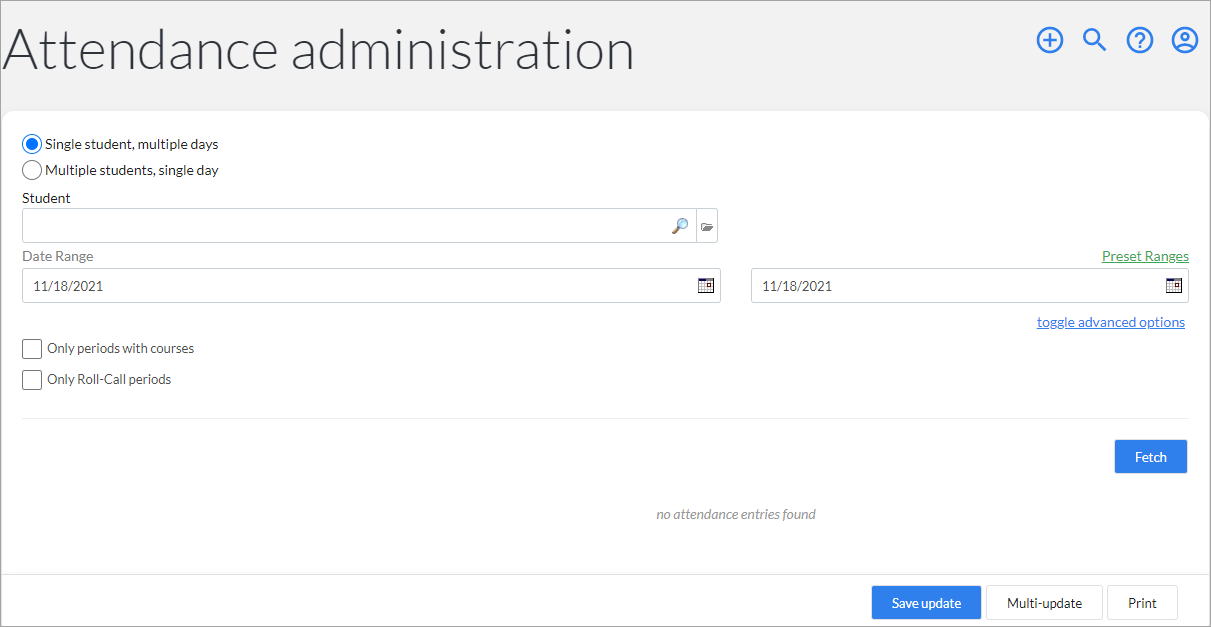Click the Print button
This screenshot has height=627, width=1211.
[1142, 603]
